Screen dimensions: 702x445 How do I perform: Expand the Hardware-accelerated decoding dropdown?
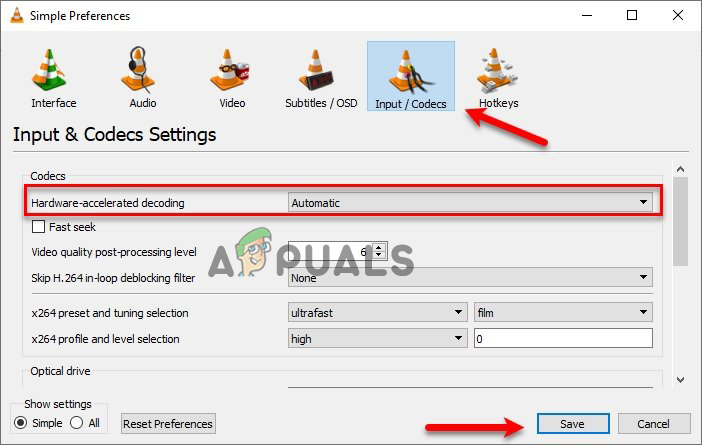[x=470, y=203]
